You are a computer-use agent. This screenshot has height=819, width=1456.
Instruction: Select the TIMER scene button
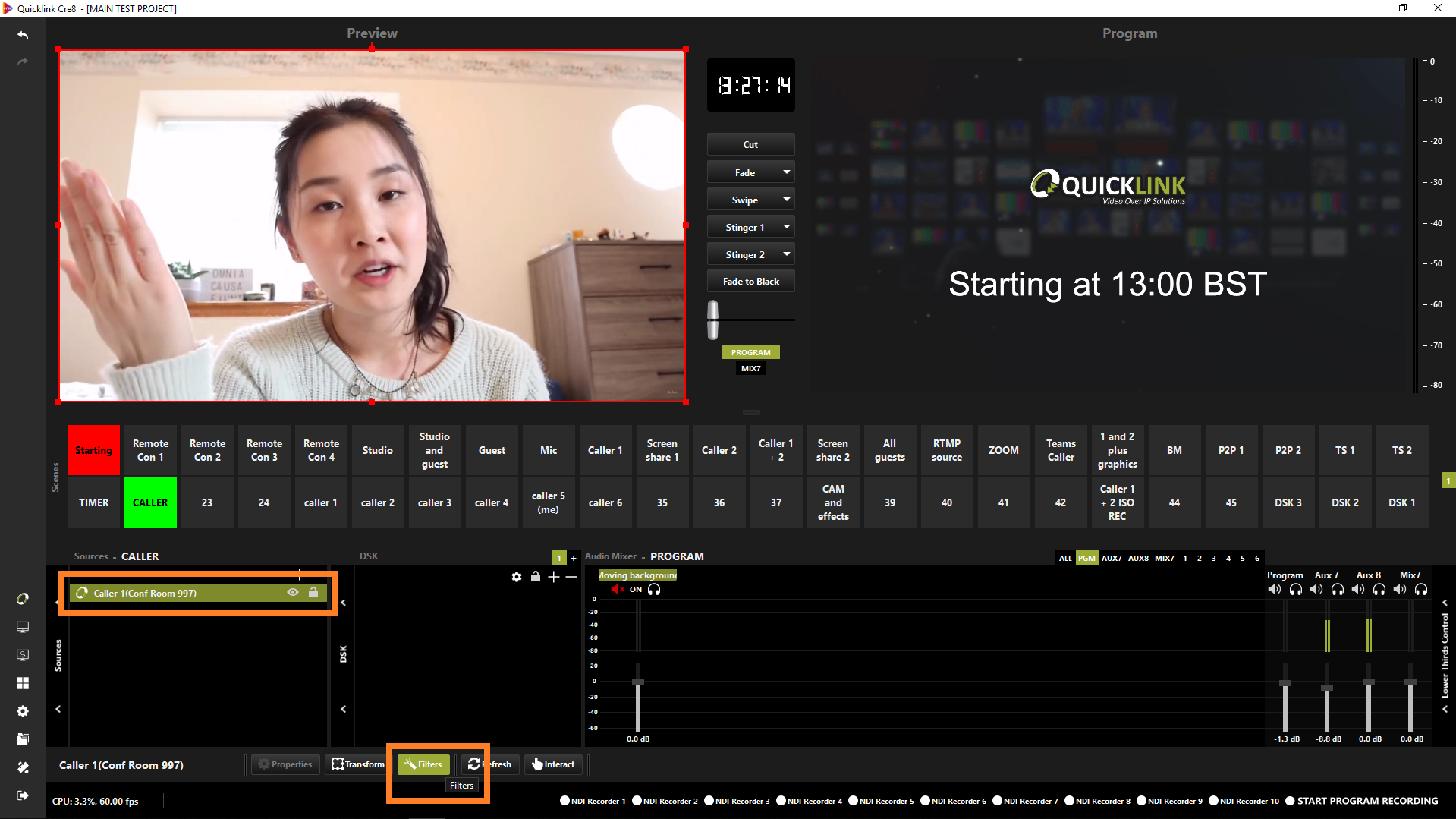[x=93, y=502]
